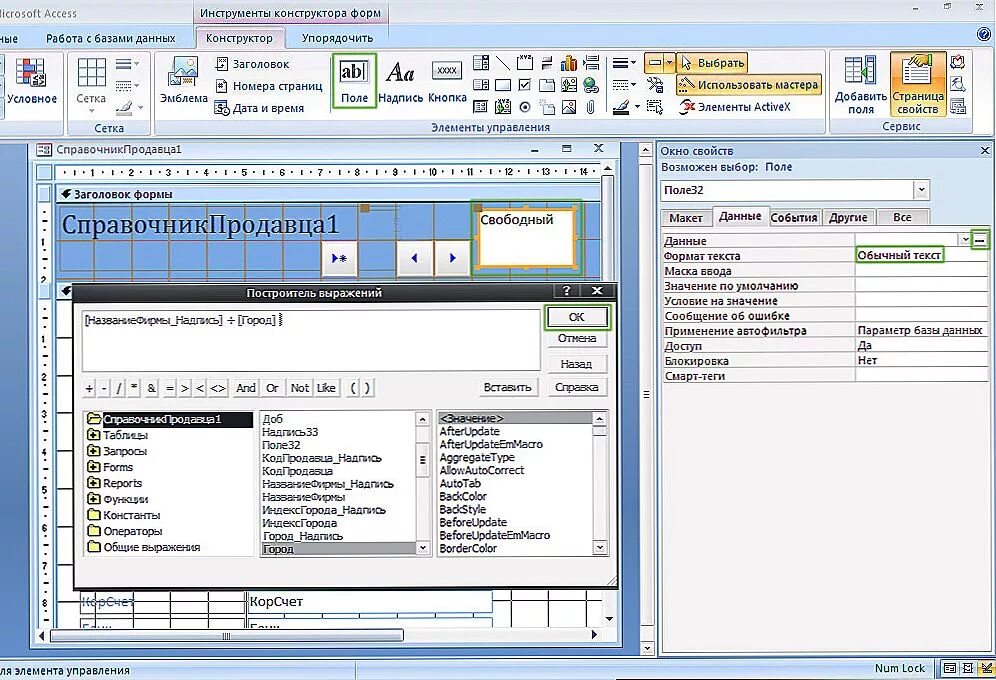Image resolution: width=996 pixels, height=680 pixels.
Task: Switch to the Упорядочить ribbon tab
Action: coord(337,38)
